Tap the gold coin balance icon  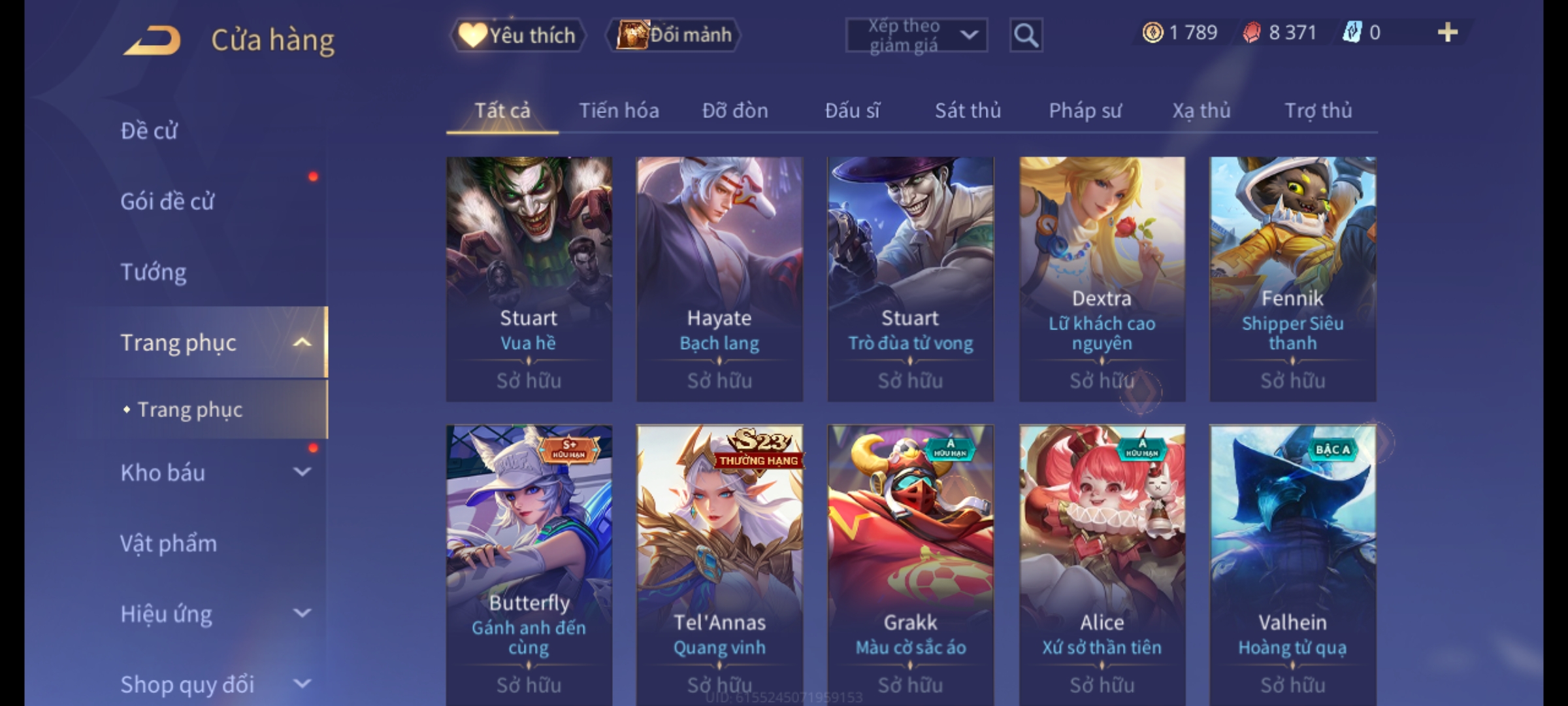click(1152, 33)
